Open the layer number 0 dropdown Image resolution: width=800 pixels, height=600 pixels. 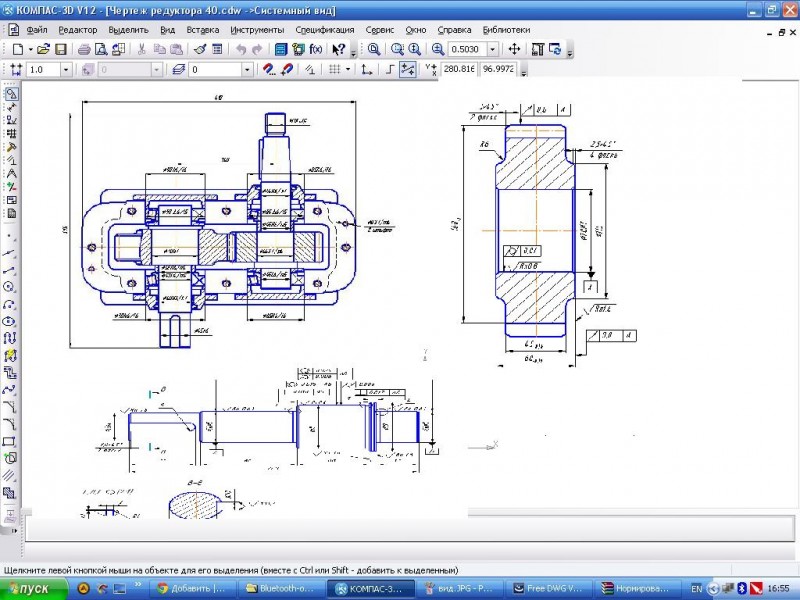[246, 70]
